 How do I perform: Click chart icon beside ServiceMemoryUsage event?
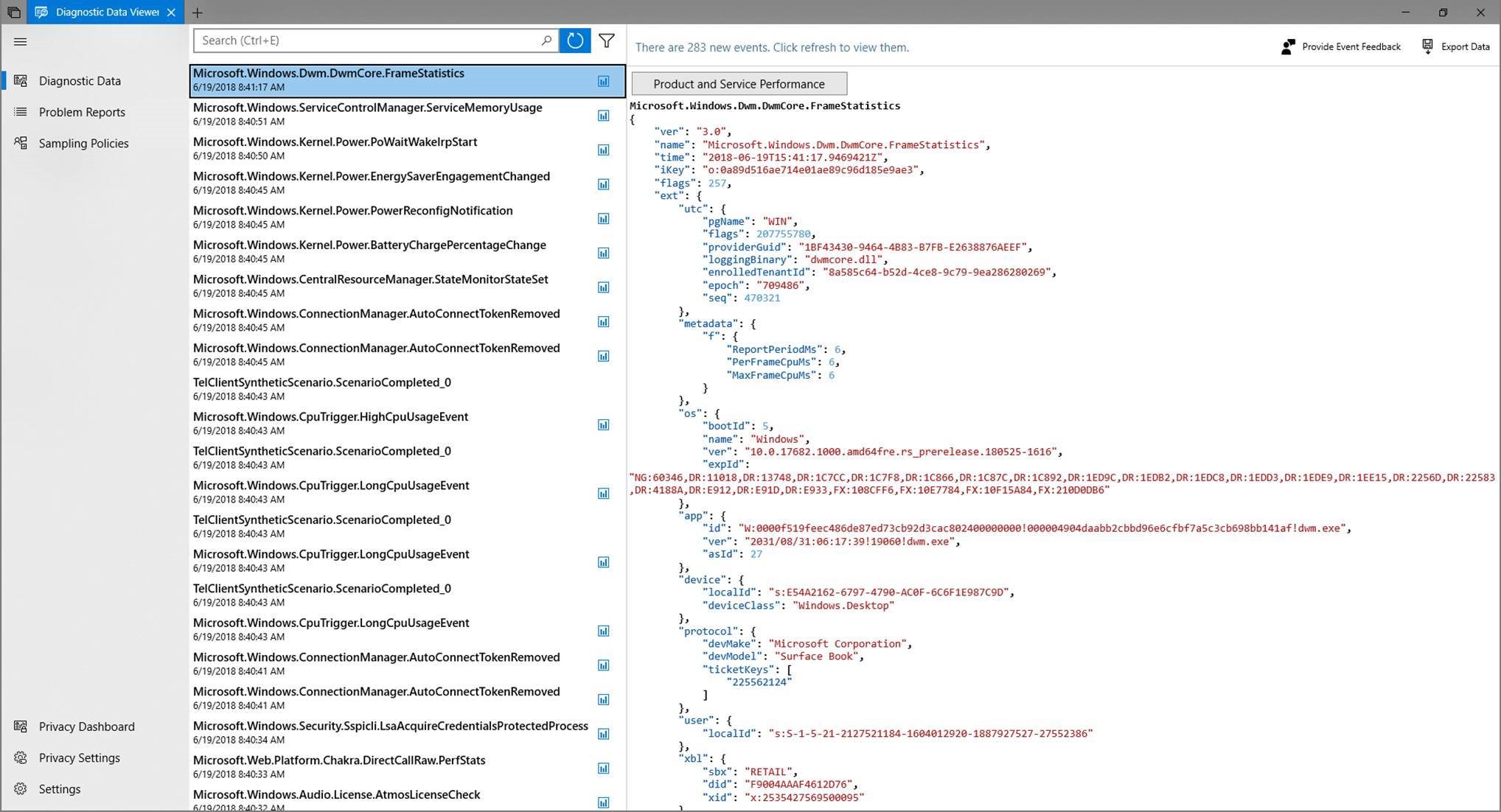(603, 116)
